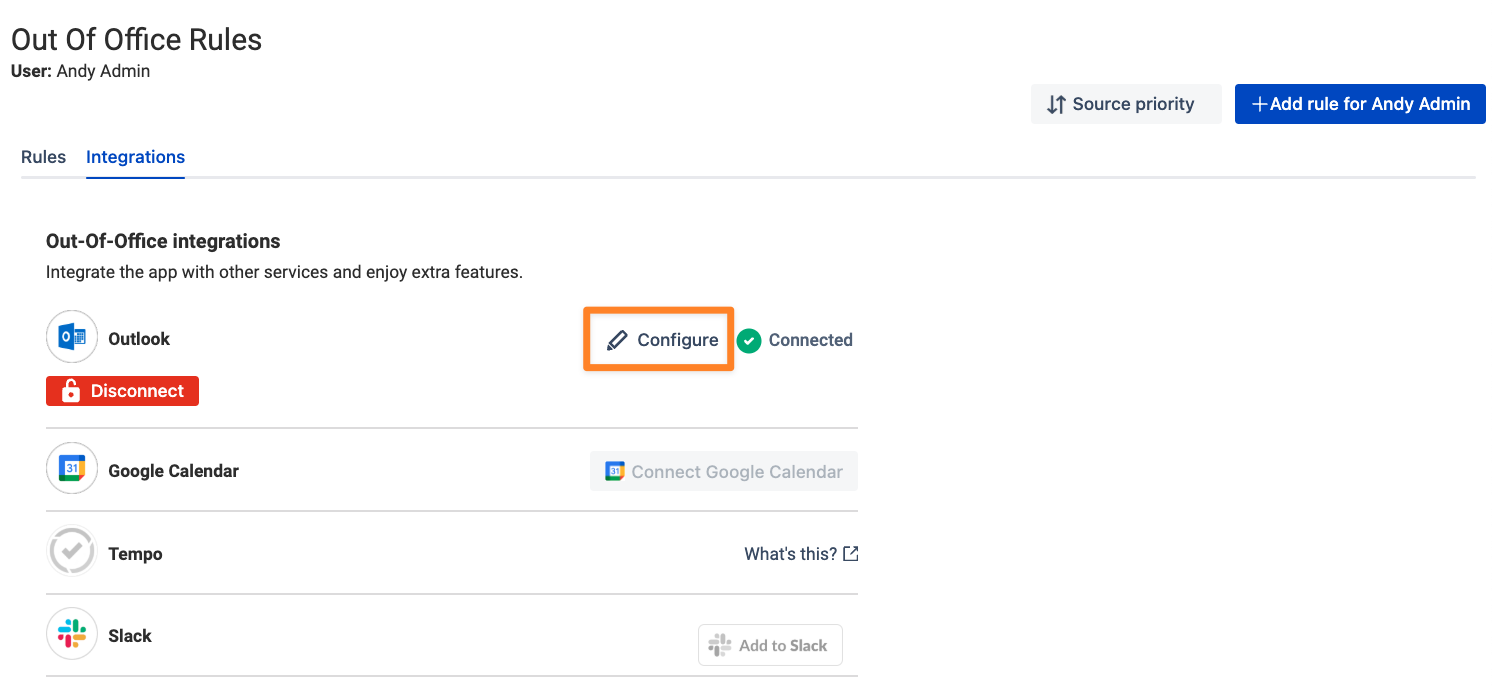This screenshot has height=686, width=1492.
Task: Click the Slack logo icon
Action: pyautogui.click(x=72, y=634)
